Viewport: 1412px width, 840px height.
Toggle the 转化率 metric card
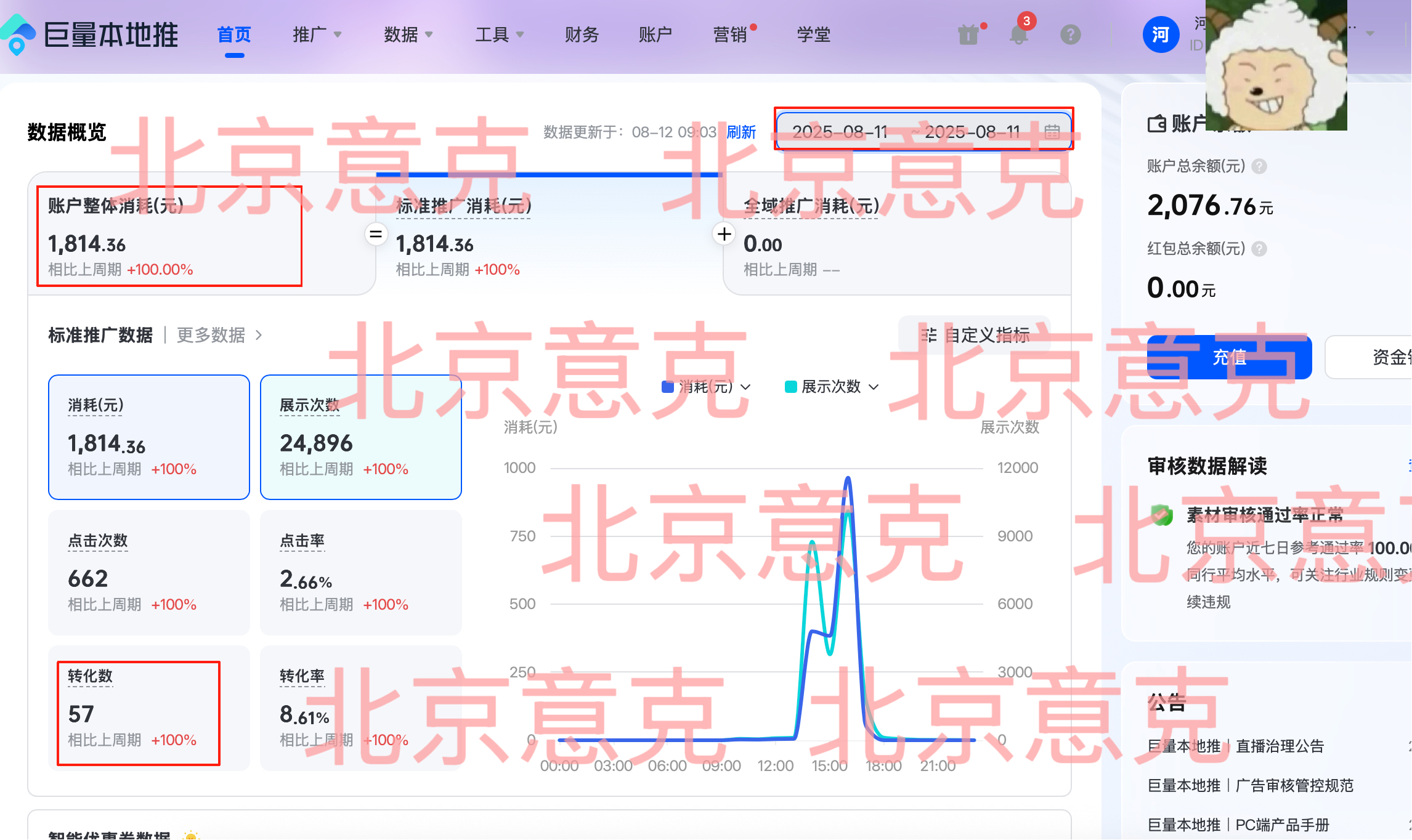360,707
